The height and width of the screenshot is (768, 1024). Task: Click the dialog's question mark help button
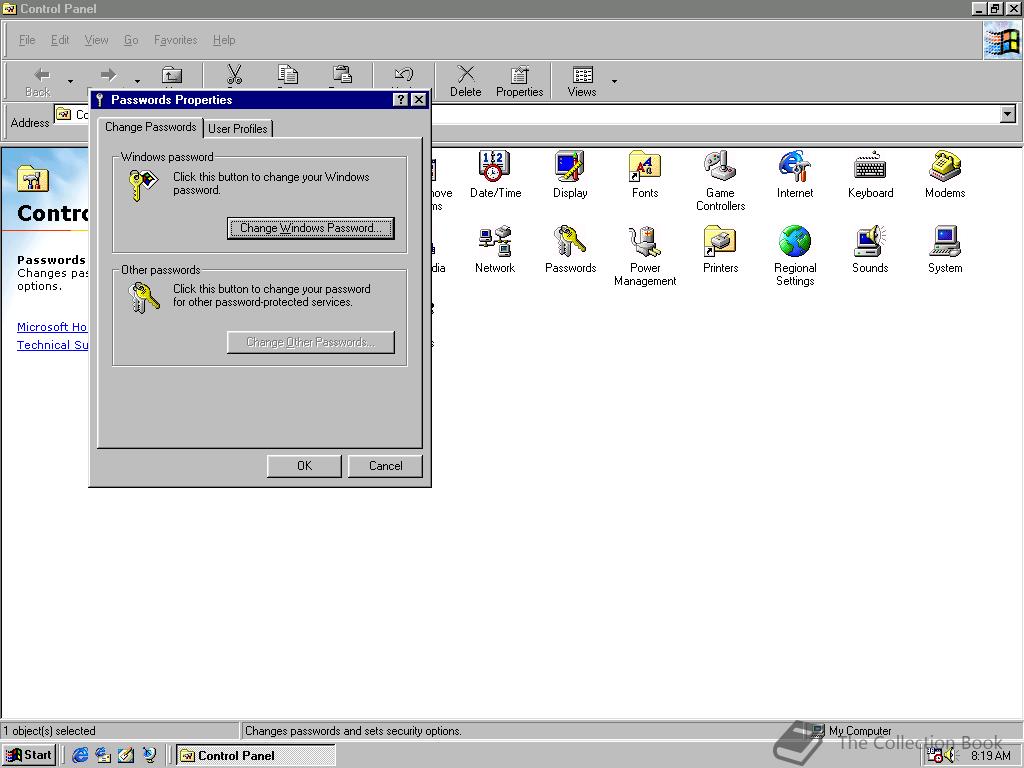click(x=400, y=99)
